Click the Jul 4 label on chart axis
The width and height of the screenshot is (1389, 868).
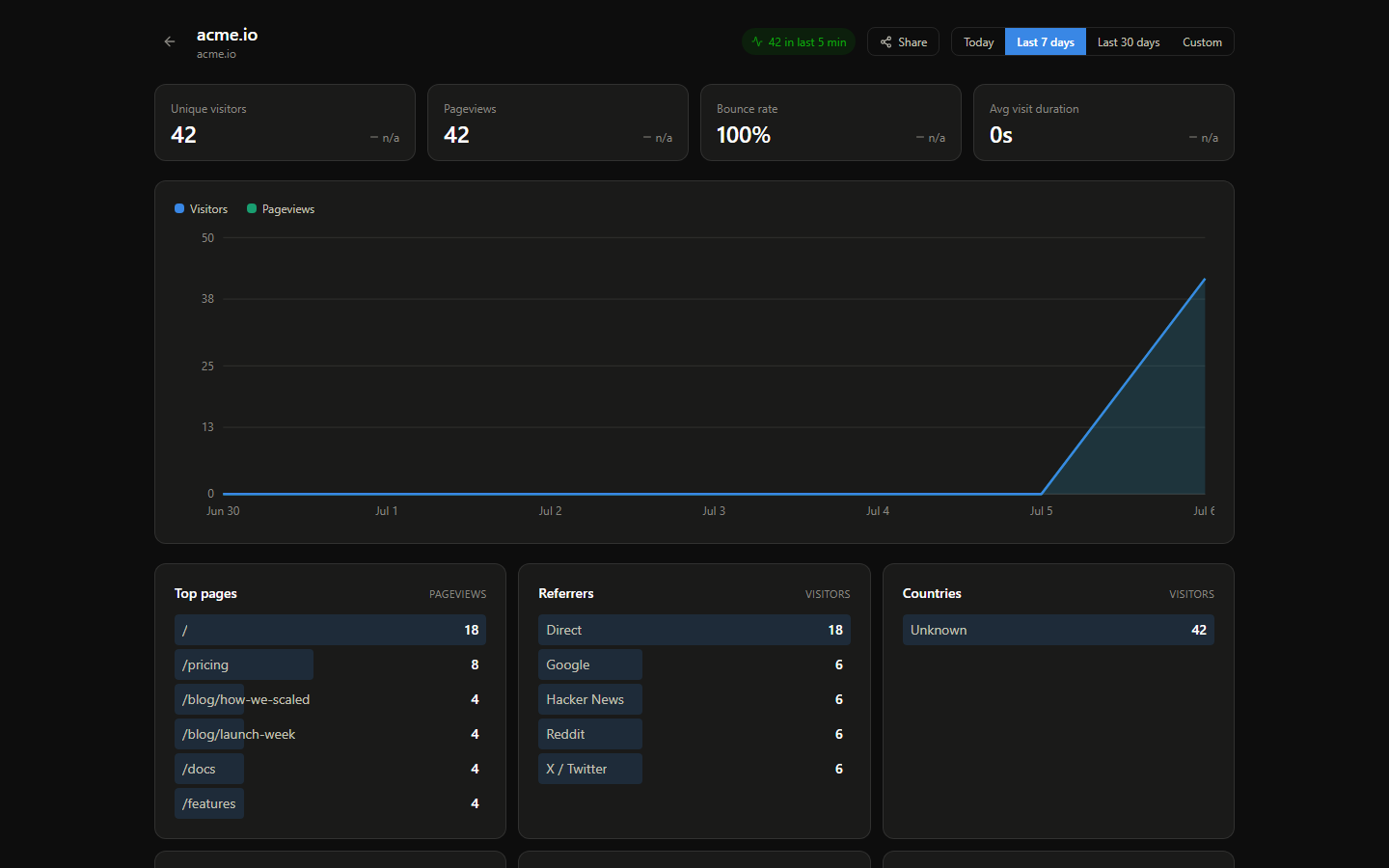tap(878, 511)
